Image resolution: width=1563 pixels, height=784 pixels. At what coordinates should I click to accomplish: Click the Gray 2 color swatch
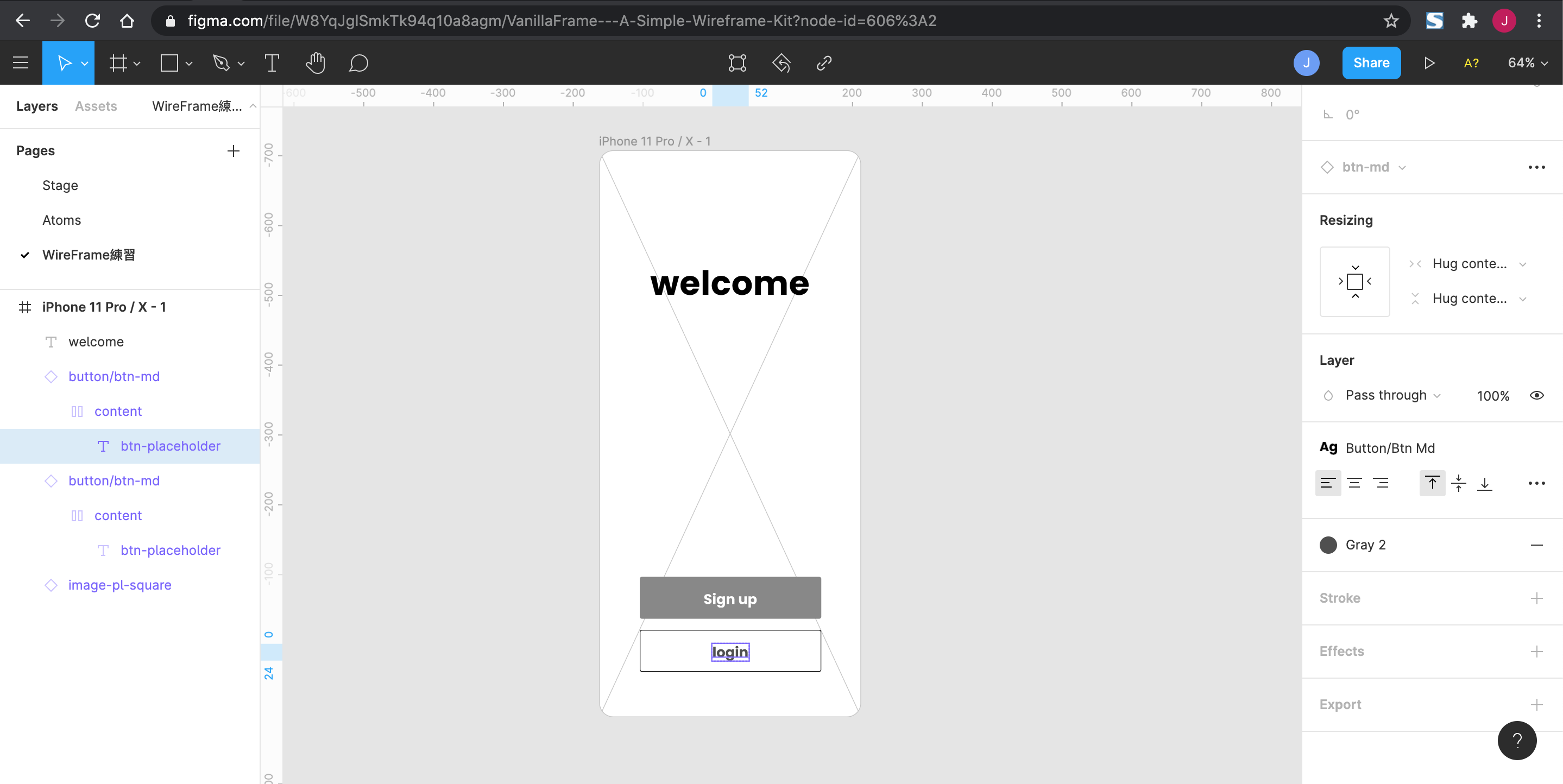tap(1328, 545)
